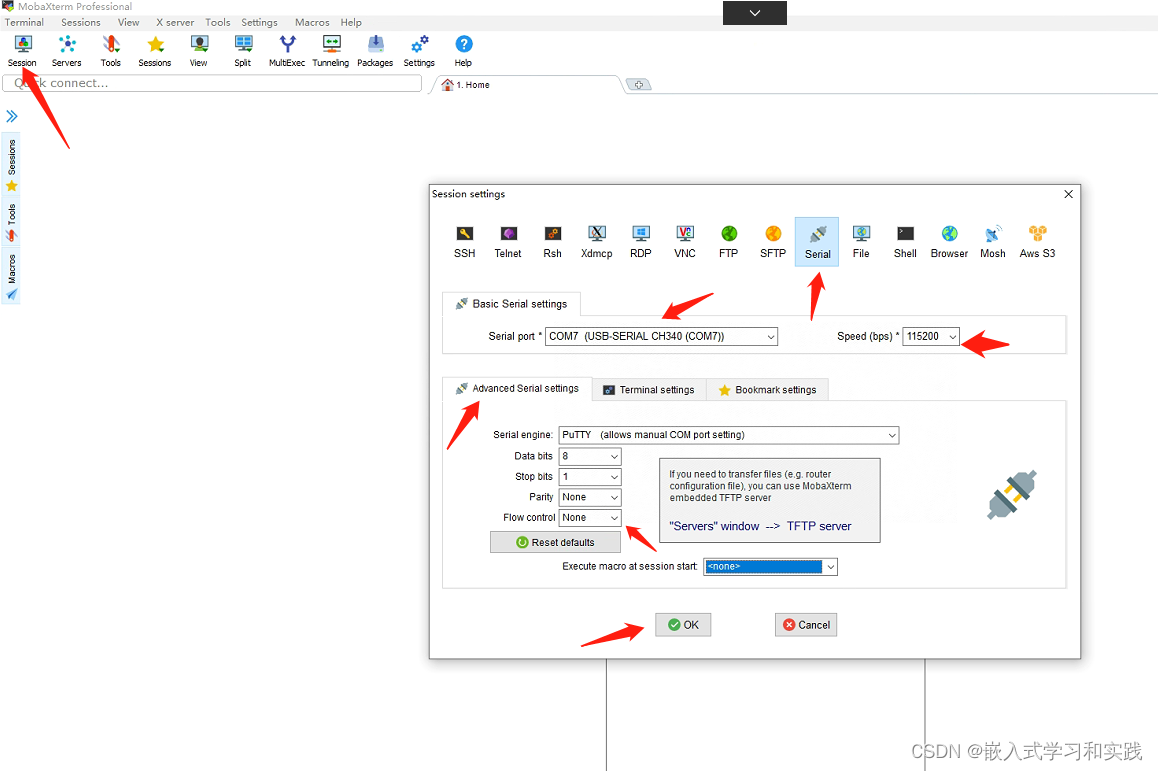Expand the sidebar with double chevron
Image resolution: width=1158 pixels, height=771 pixels.
pyautogui.click(x=12, y=116)
